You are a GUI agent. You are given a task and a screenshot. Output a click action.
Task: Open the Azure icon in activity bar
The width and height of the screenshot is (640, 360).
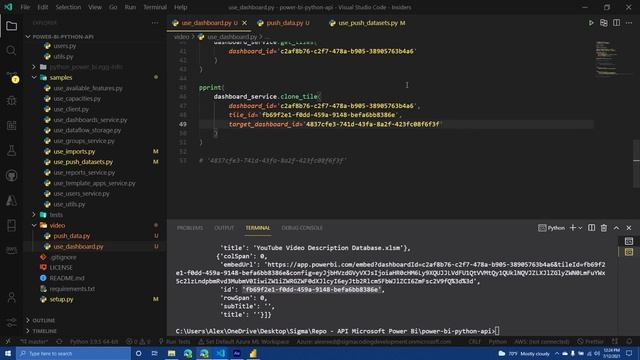coord(11,200)
